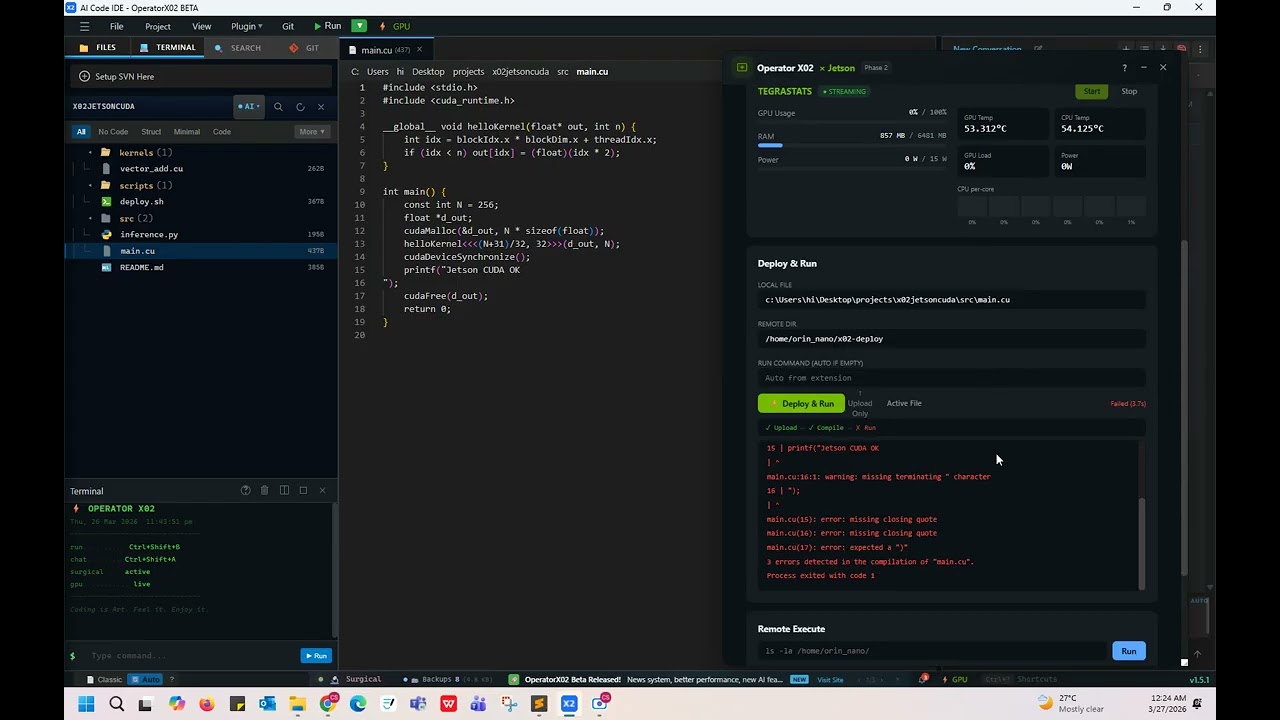Image resolution: width=1280 pixels, height=720 pixels.
Task: Switch to the GIT tab
Action: click(x=304, y=47)
